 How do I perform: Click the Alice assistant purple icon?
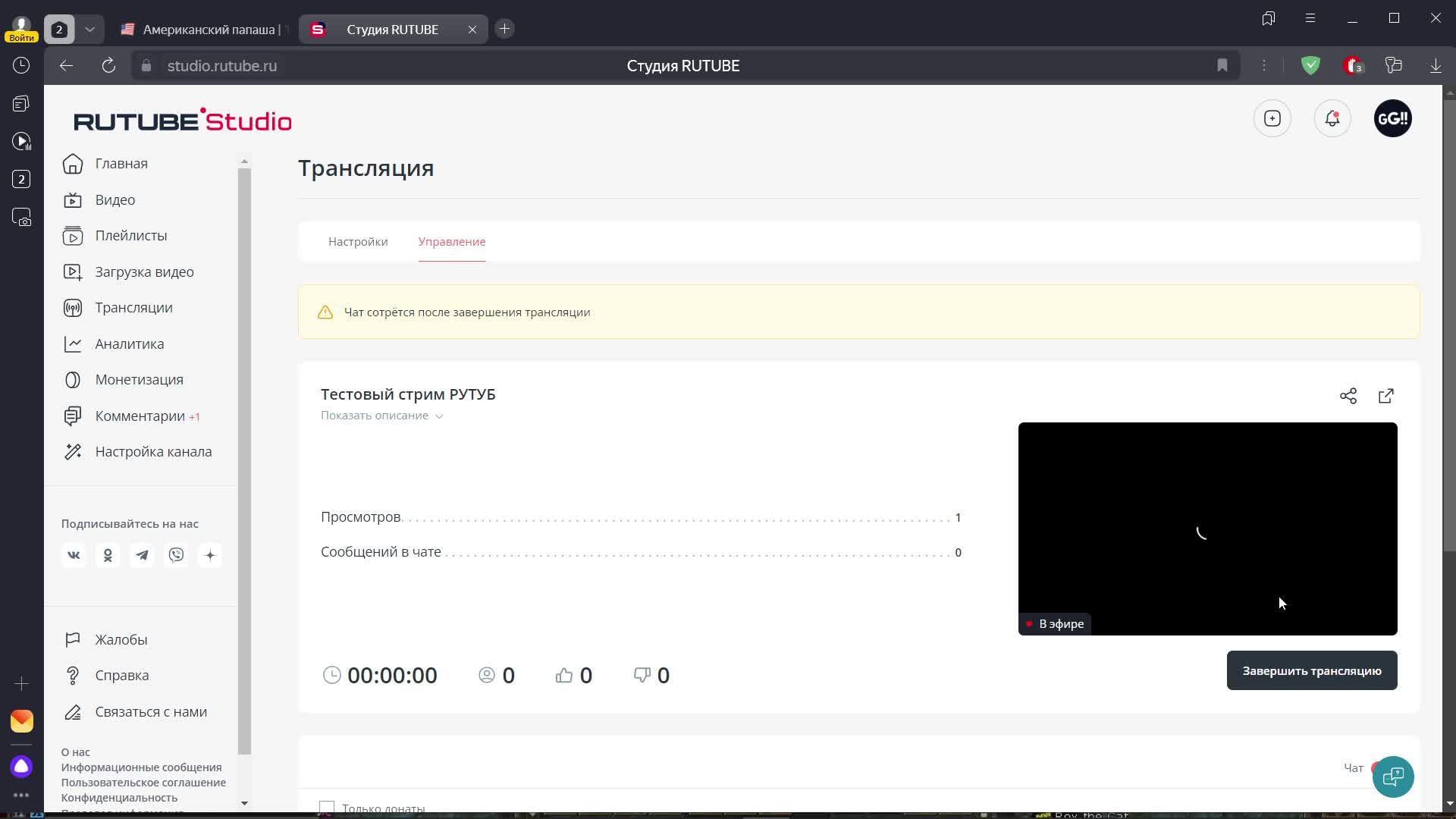tap(21, 767)
